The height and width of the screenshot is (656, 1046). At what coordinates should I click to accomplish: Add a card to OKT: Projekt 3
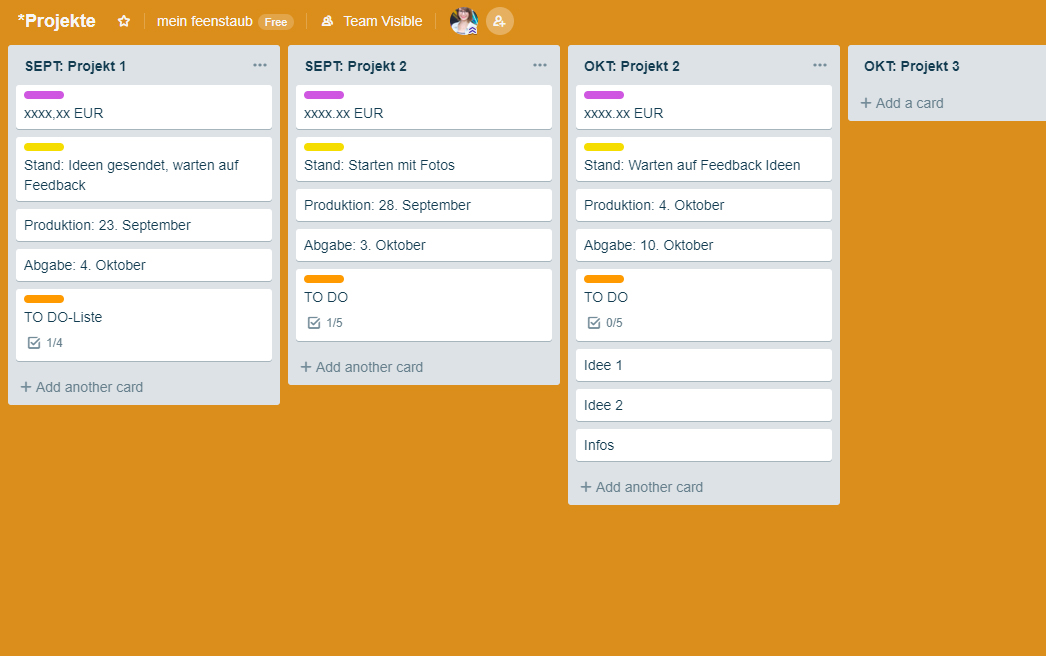coord(909,103)
